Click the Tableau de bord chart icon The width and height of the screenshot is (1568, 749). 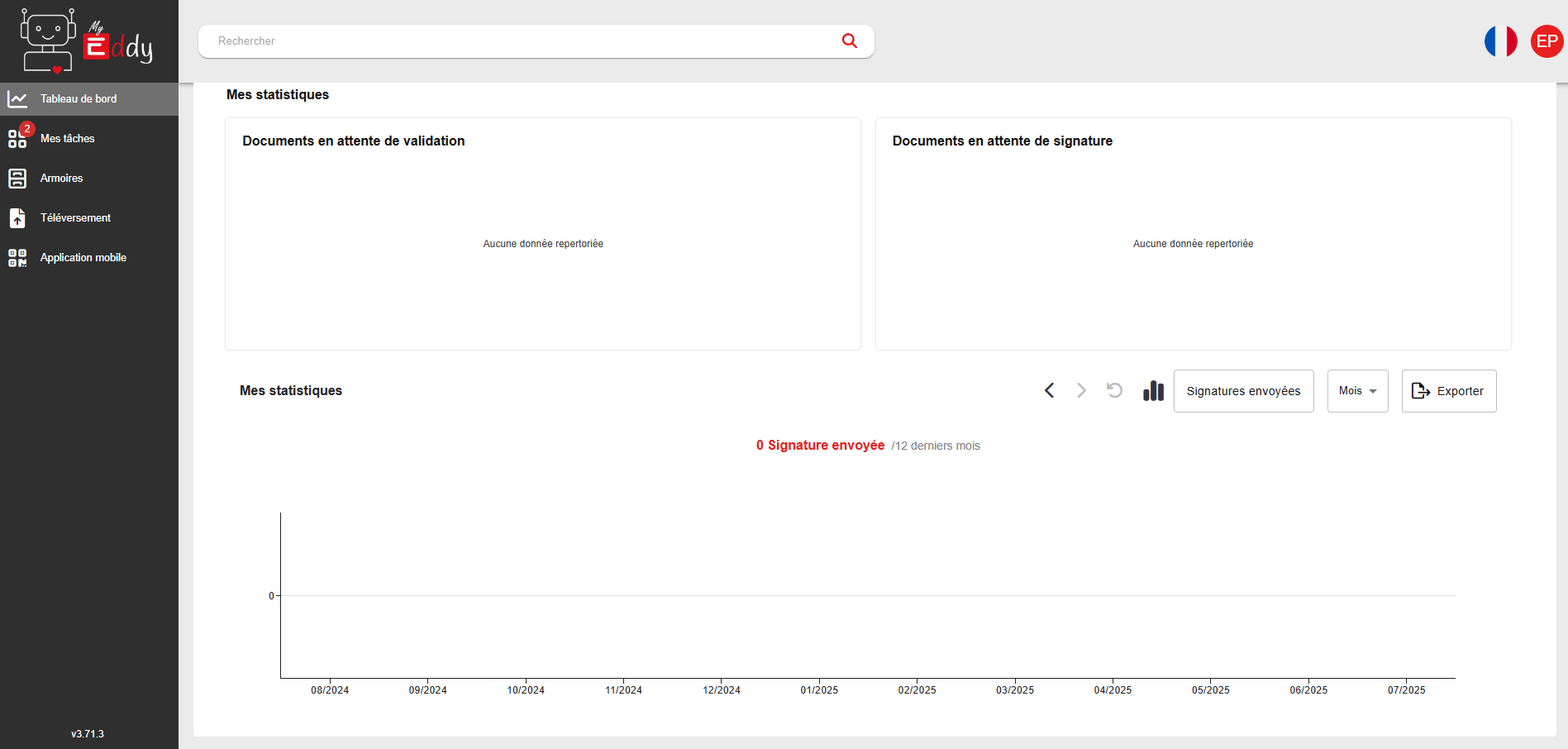[x=17, y=99]
